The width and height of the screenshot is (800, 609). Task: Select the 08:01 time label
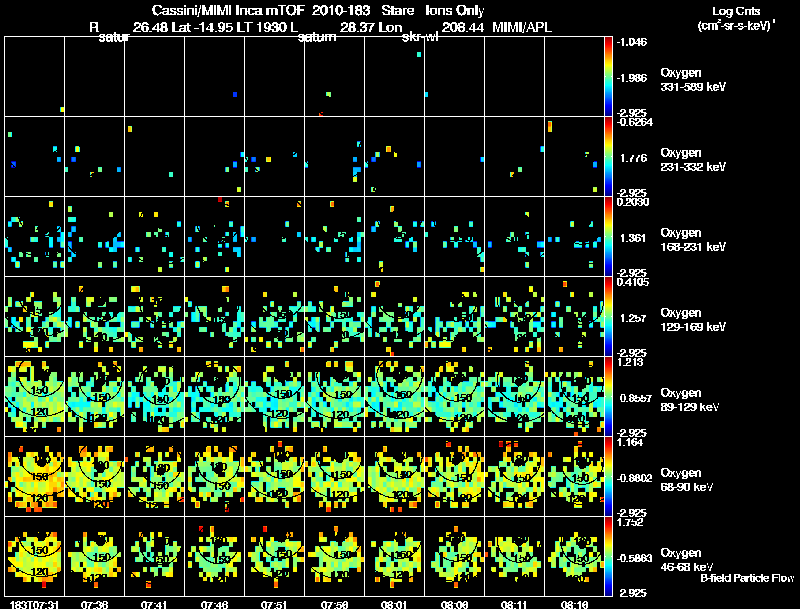coord(395,604)
